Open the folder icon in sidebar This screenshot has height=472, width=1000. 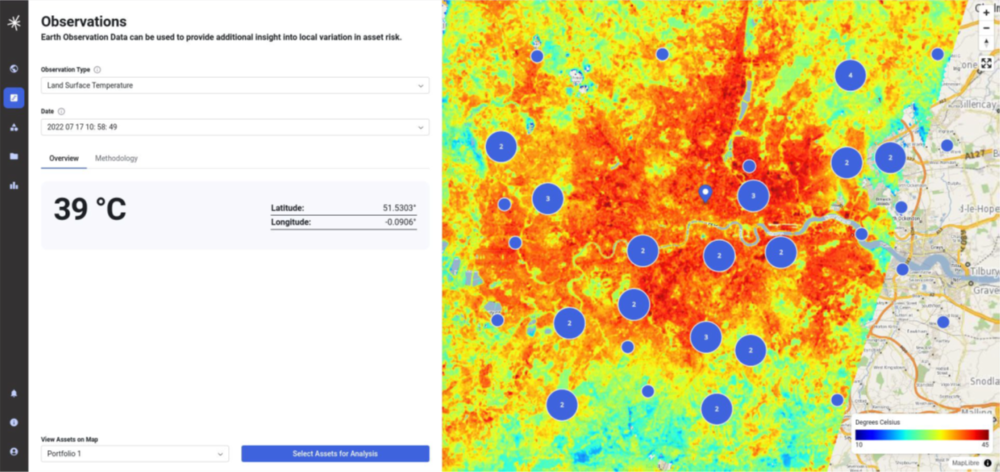tap(14, 156)
